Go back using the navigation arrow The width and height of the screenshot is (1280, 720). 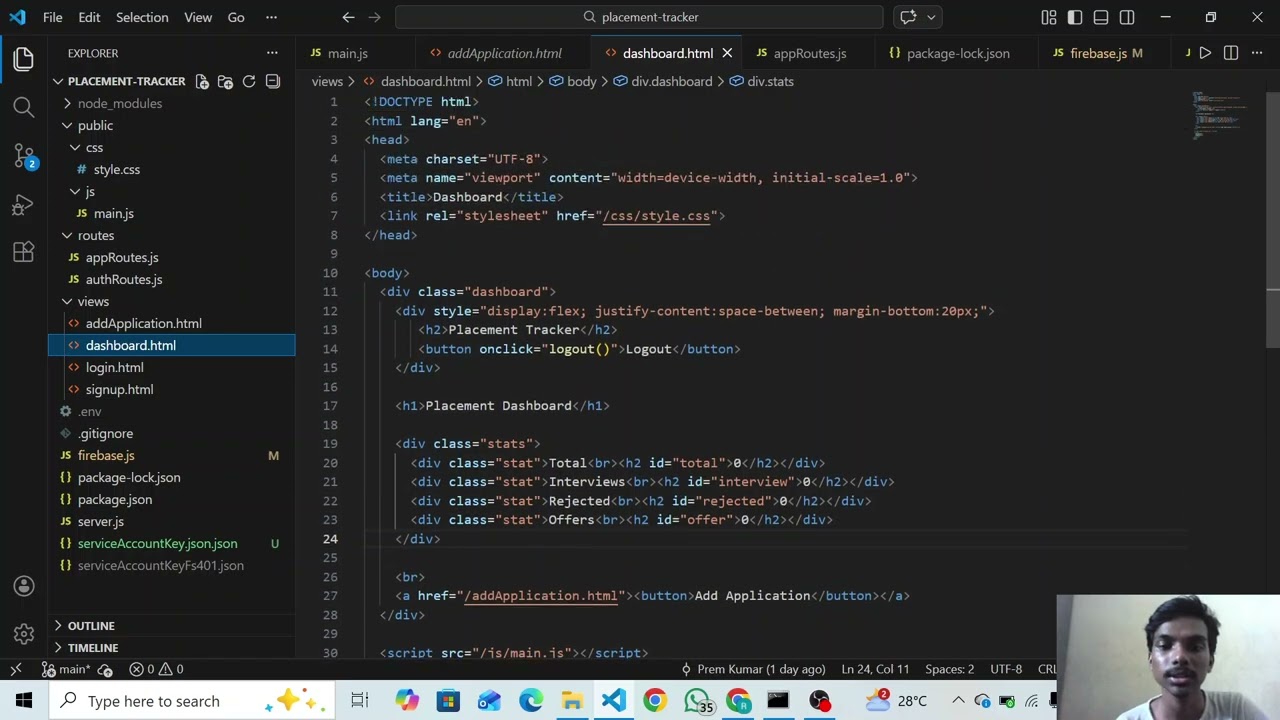coord(348,17)
